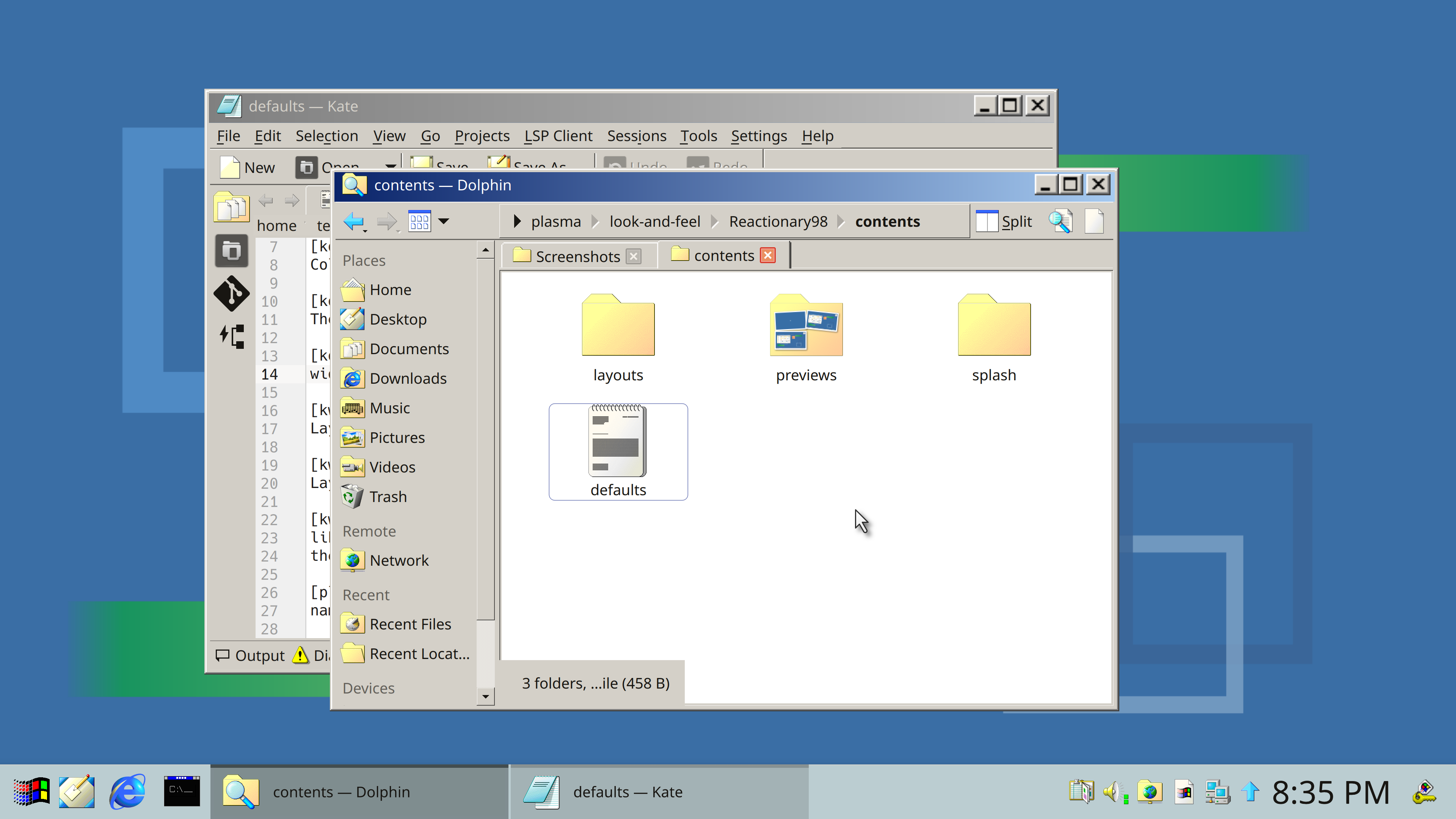Click the Dolphin back arrow button

pyautogui.click(x=353, y=221)
